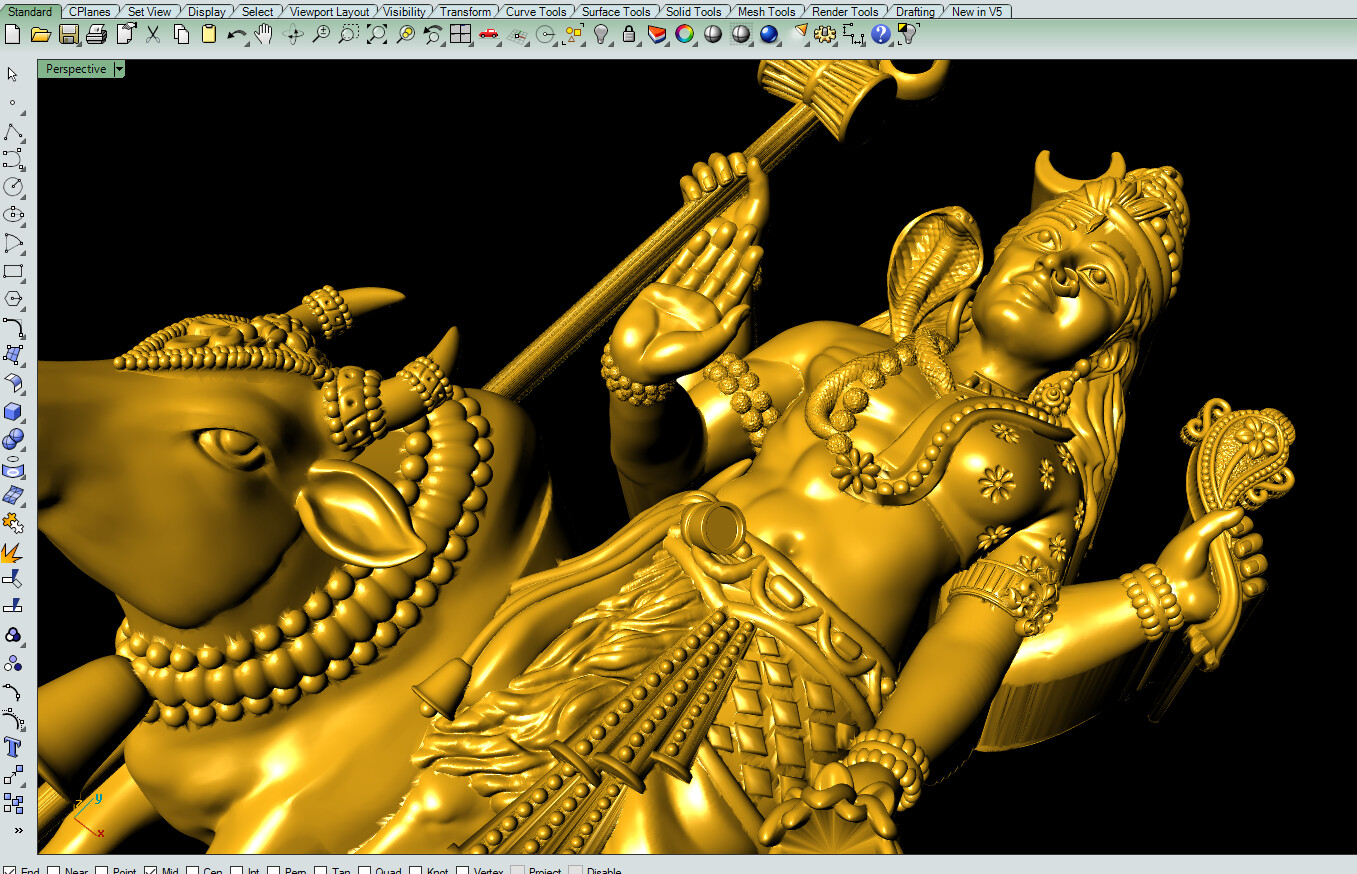Click the half-shaded lightbulb toolbar icon

(x=908, y=35)
